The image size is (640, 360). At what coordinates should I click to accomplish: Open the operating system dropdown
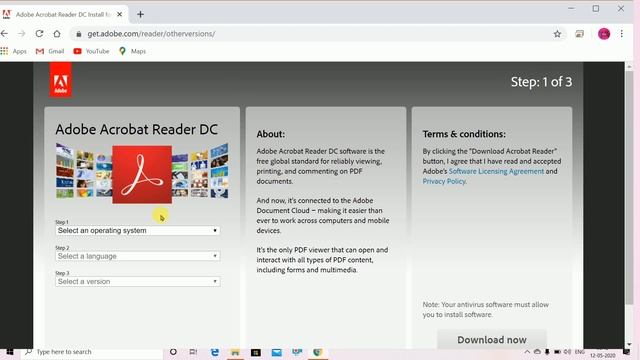[138, 231]
